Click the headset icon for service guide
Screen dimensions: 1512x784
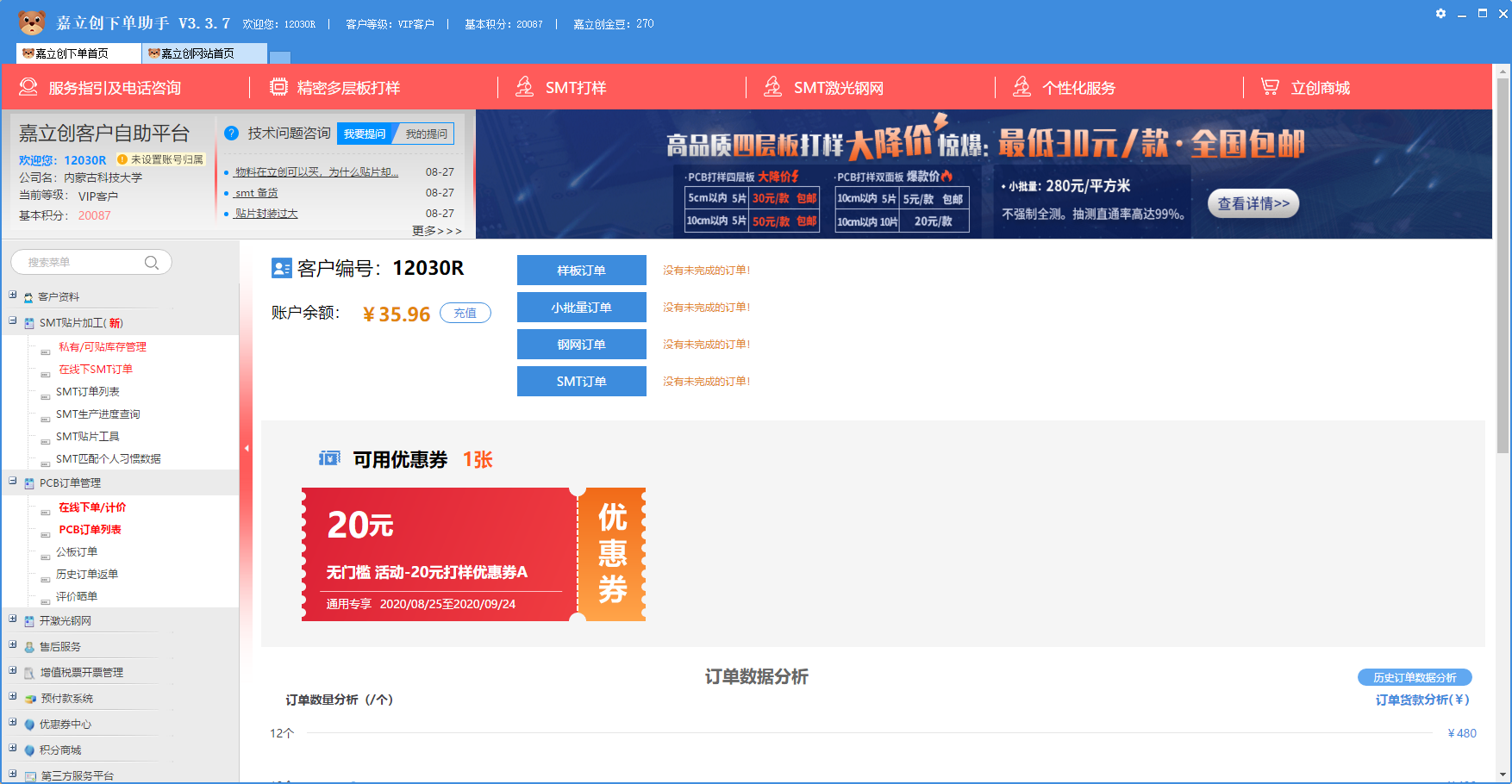tap(28, 87)
